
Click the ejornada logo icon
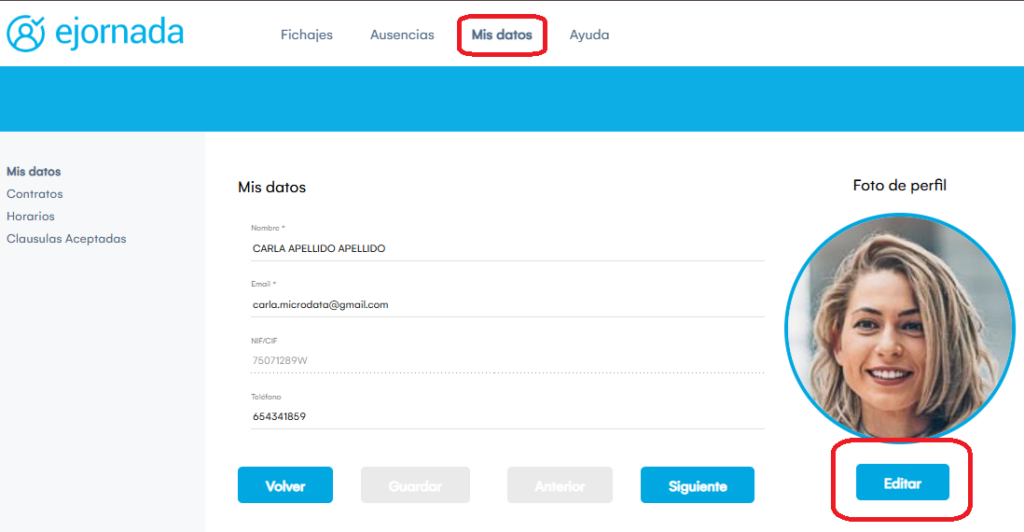click(x=27, y=33)
